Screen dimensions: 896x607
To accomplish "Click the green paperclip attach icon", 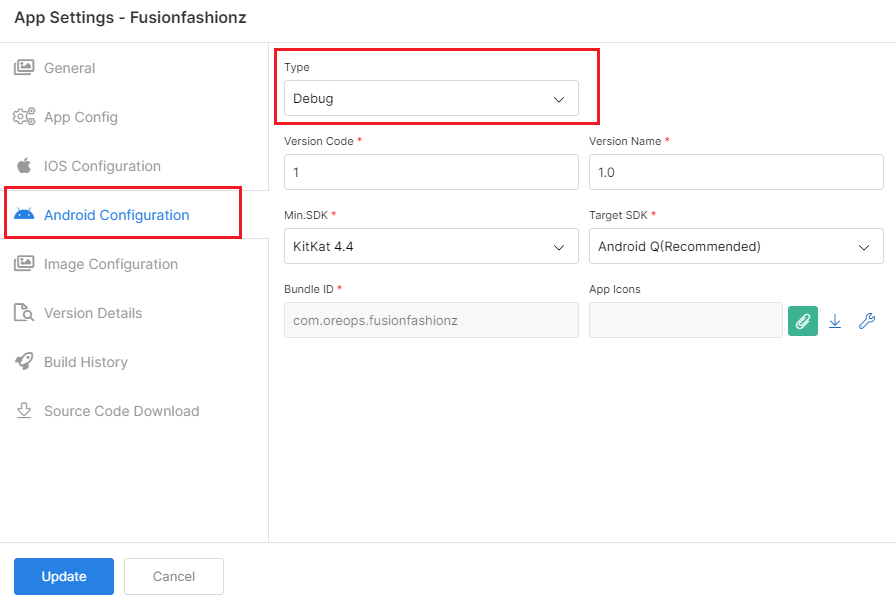I will (x=802, y=321).
